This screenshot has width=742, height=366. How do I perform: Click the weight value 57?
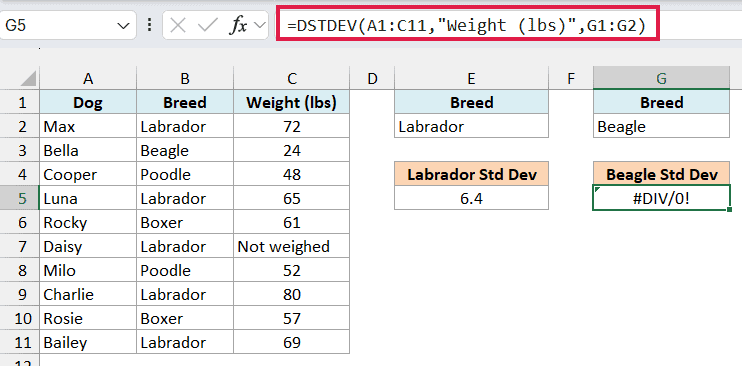(x=292, y=318)
